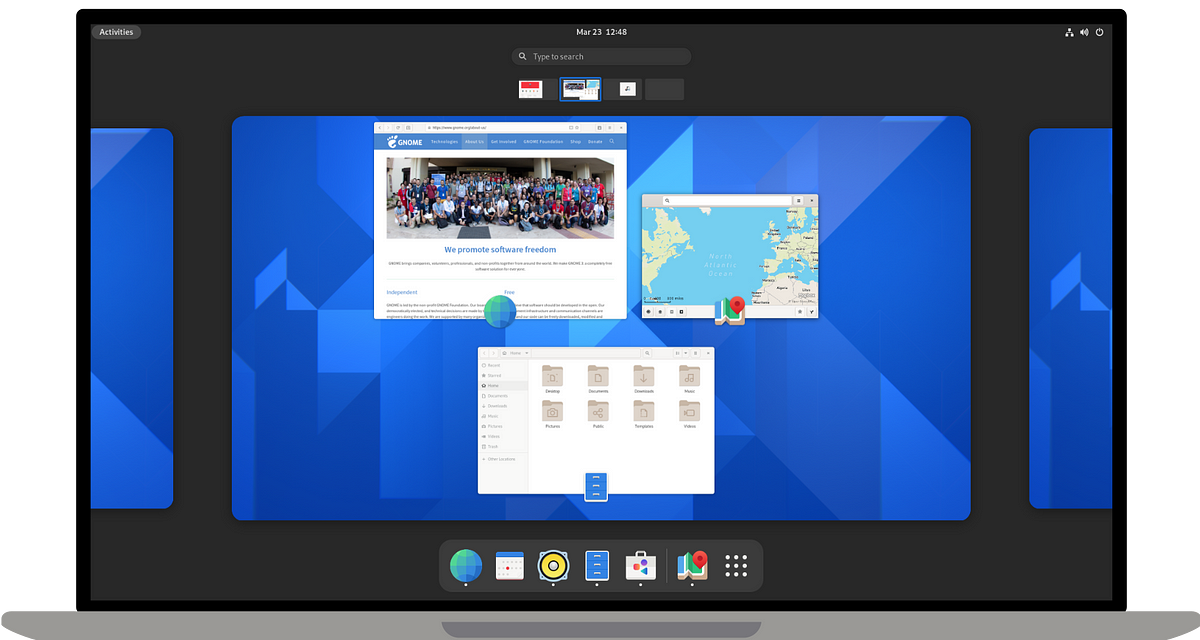Click the Independent heading on GNOME page
Viewport: 1200px width, 640px height.
coord(403,292)
